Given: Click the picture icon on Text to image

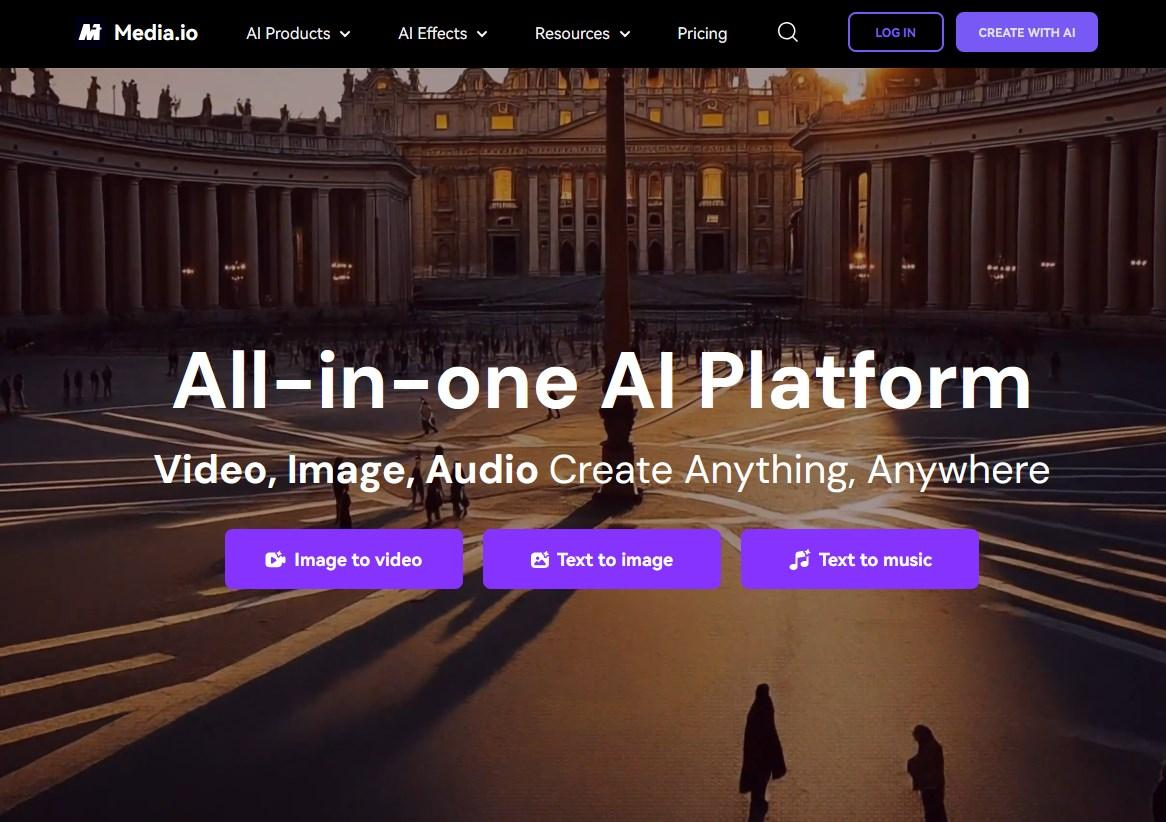Looking at the screenshot, I should pos(540,559).
